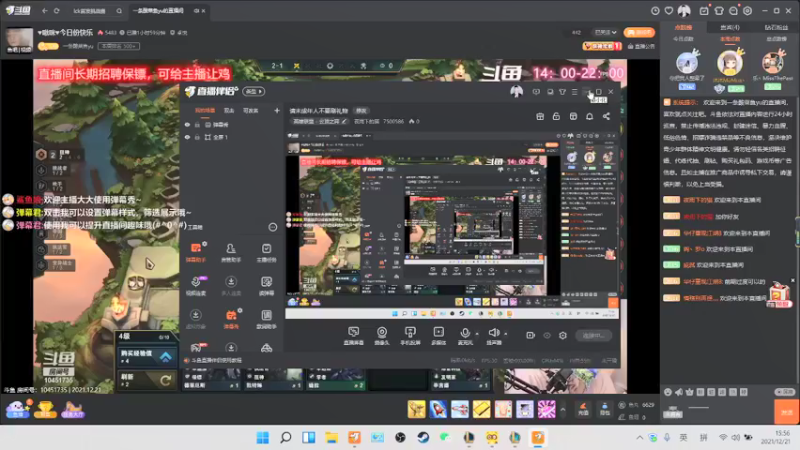Expand the microphone device dropdown arrow
800x450 pixels.
(x=477, y=334)
